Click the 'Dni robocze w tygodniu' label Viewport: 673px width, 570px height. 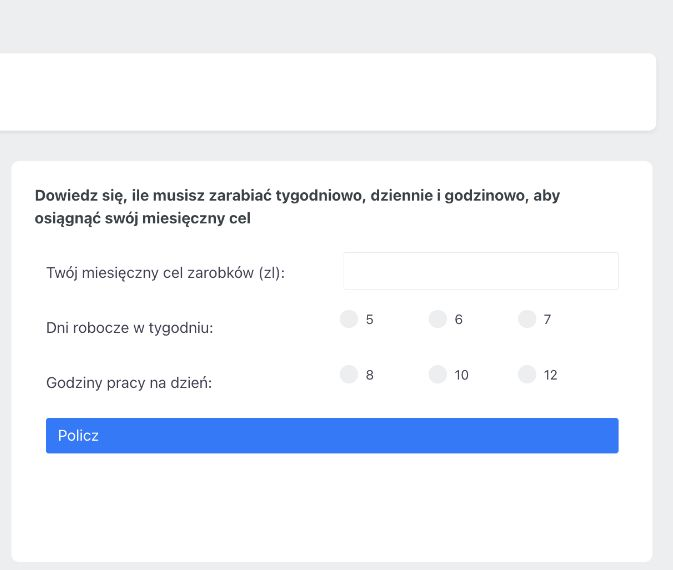click(130, 328)
